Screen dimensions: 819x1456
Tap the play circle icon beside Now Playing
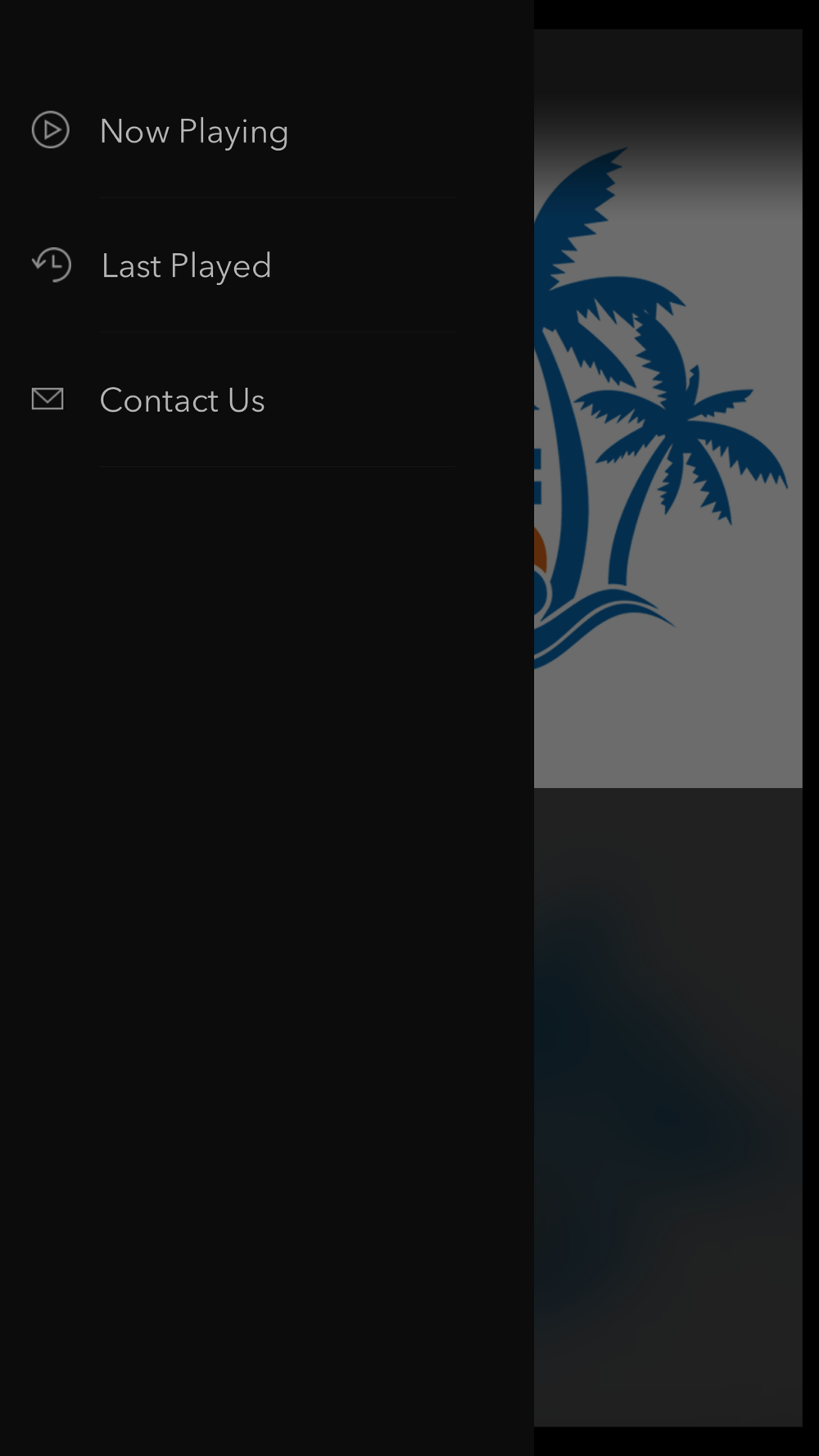point(50,130)
